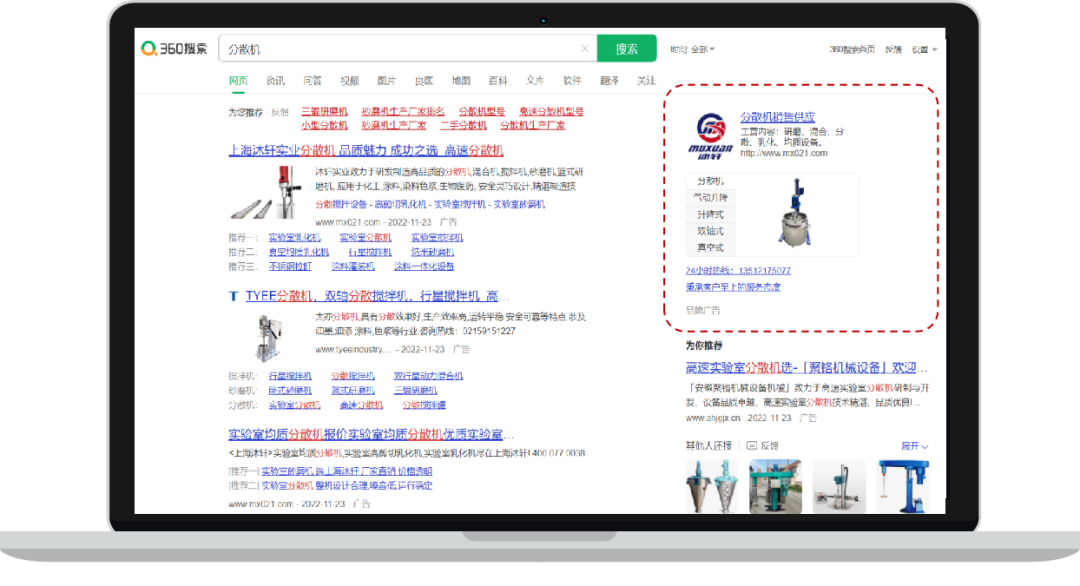The width and height of the screenshot is (1080, 586).
Task: Click the green outdoor machine thumbnail
Action: 776,487
